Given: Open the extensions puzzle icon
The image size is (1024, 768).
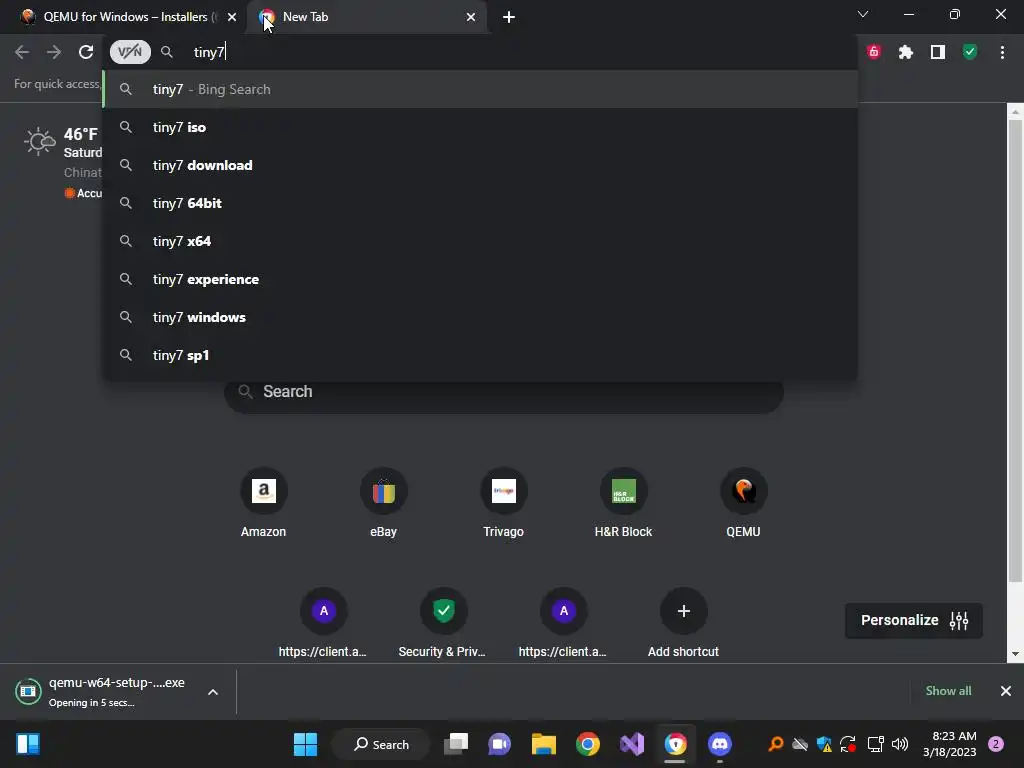Looking at the screenshot, I should 906,52.
